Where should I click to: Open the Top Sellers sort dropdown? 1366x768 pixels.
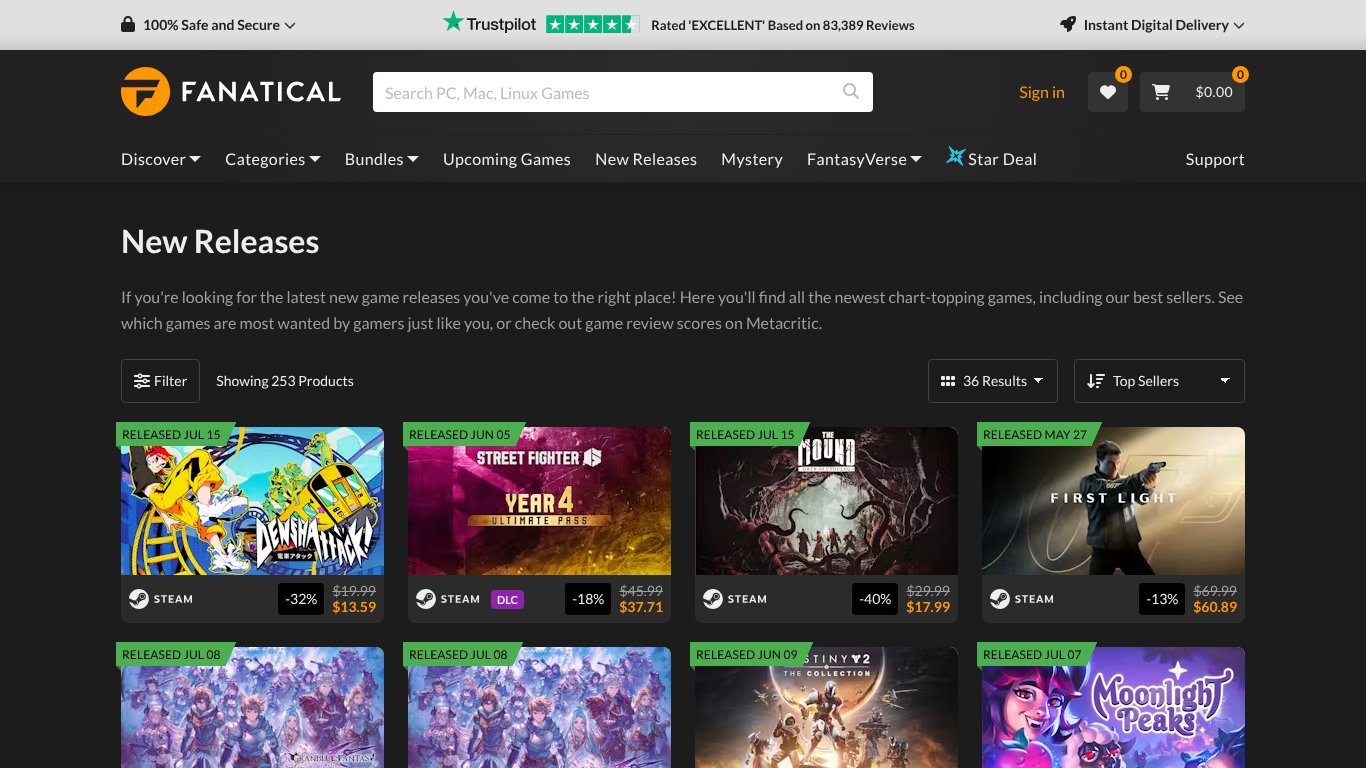(x=1159, y=381)
